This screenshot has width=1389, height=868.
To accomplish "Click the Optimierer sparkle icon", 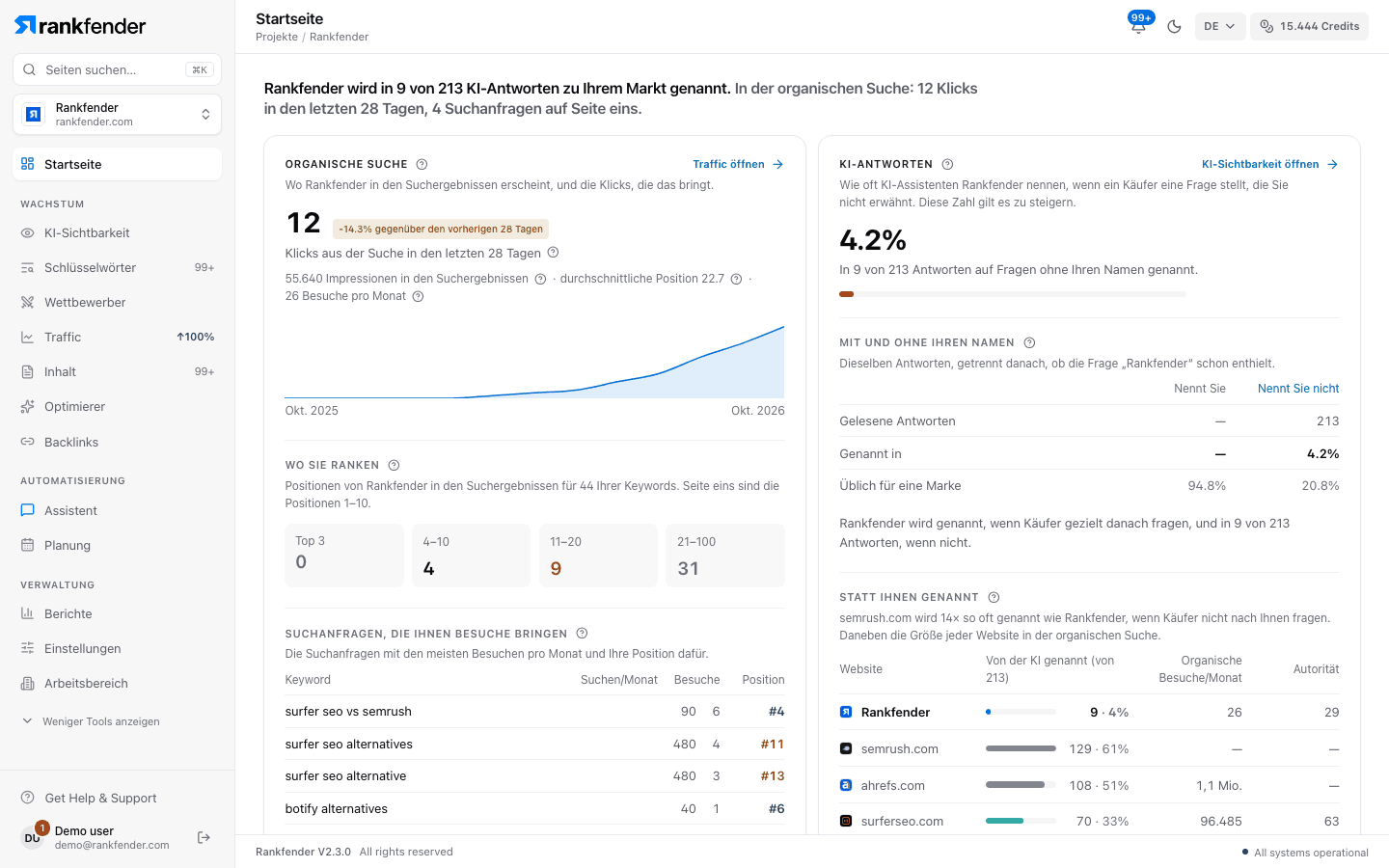I will pos(27,406).
